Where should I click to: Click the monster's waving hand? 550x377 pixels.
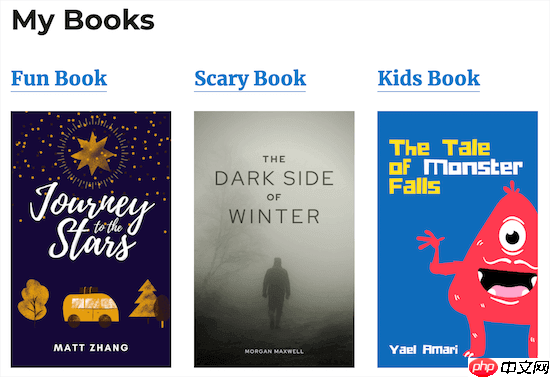coord(430,241)
